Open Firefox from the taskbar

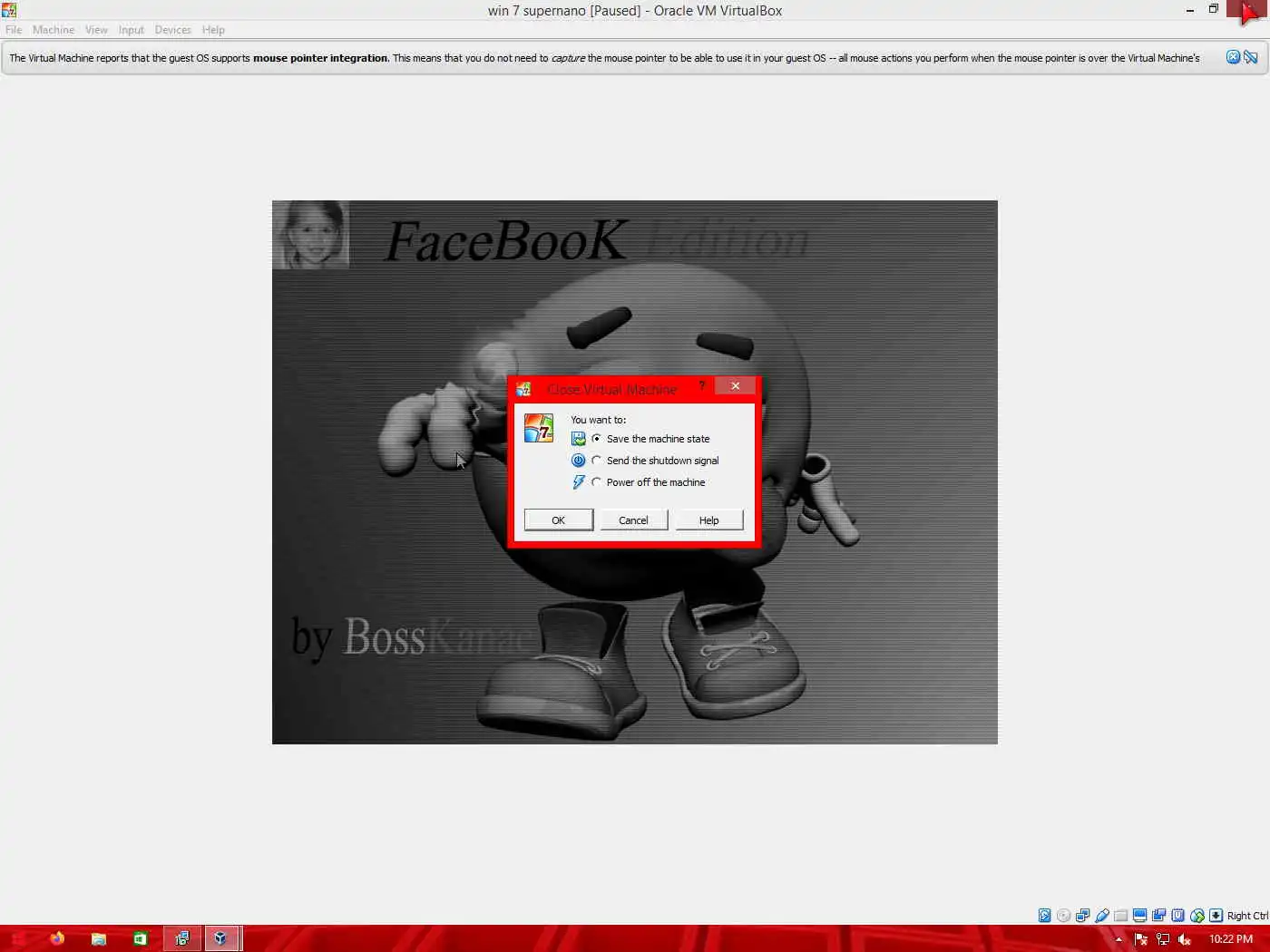57,938
